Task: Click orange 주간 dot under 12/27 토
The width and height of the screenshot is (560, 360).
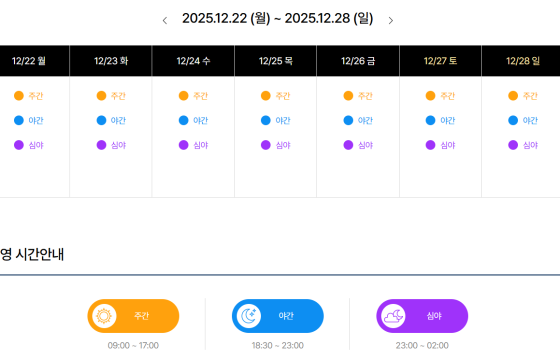Action: [430, 96]
